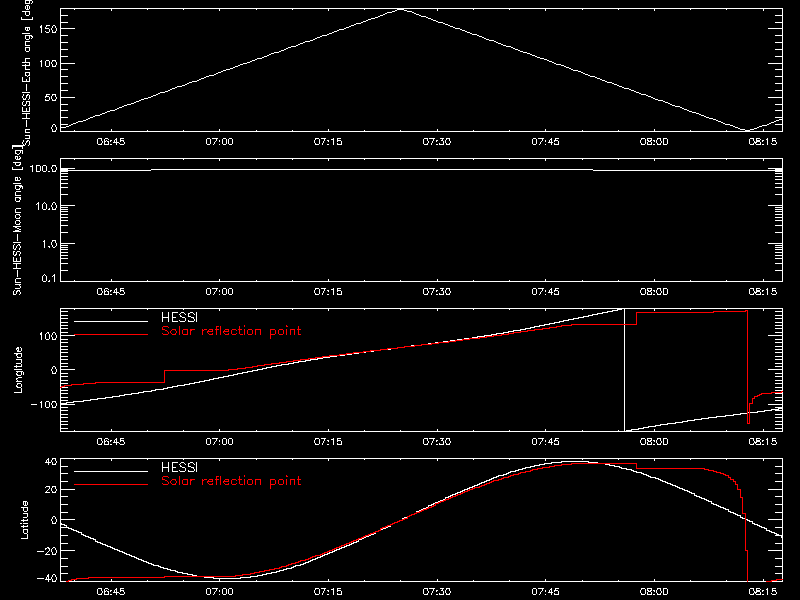Click the 100.0 tick on Moon angle plot
Image resolution: width=800 pixels, height=600 pixels.
click(x=43, y=169)
